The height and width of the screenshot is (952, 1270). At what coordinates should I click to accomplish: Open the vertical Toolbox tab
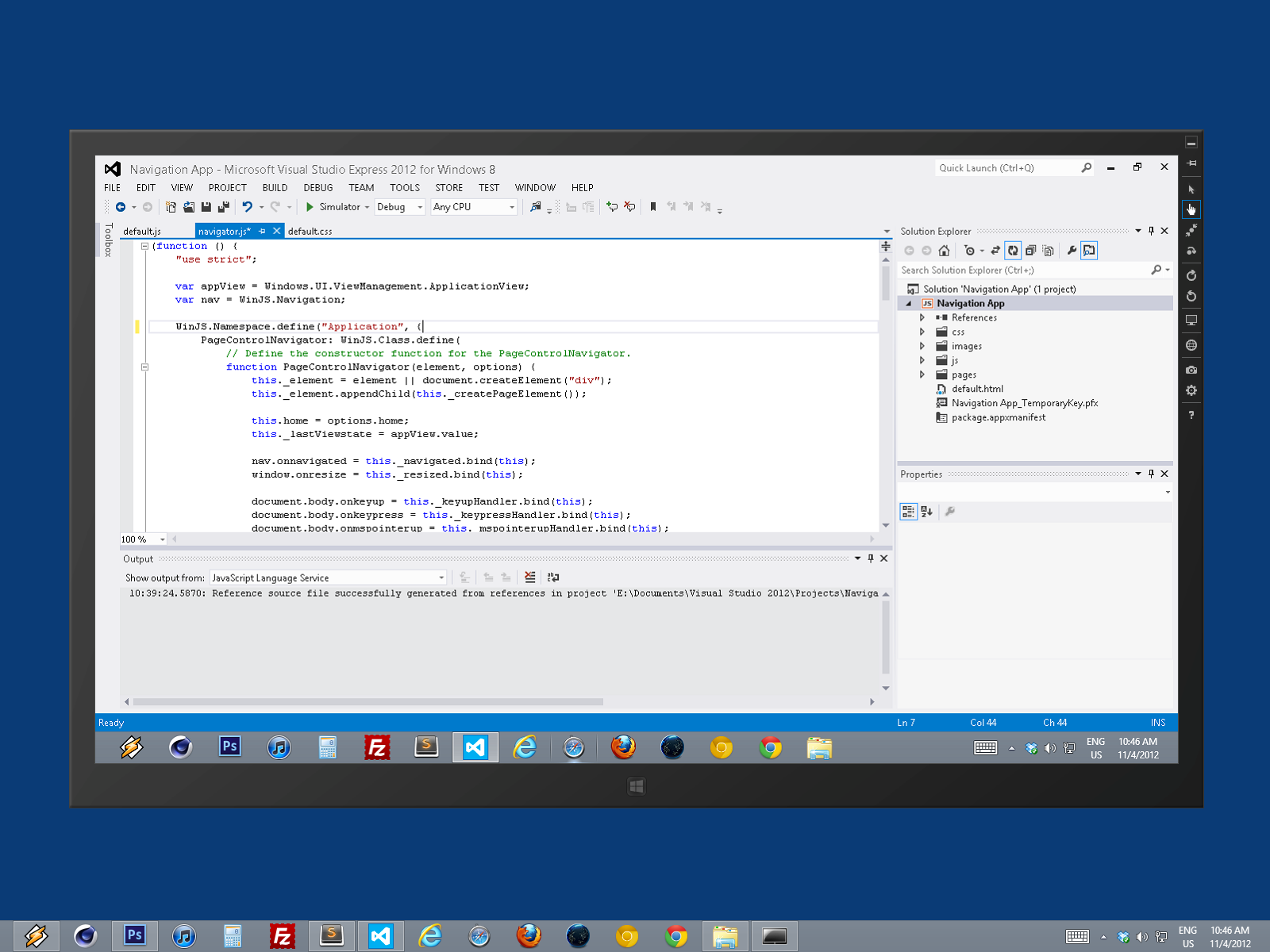[109, 240]
